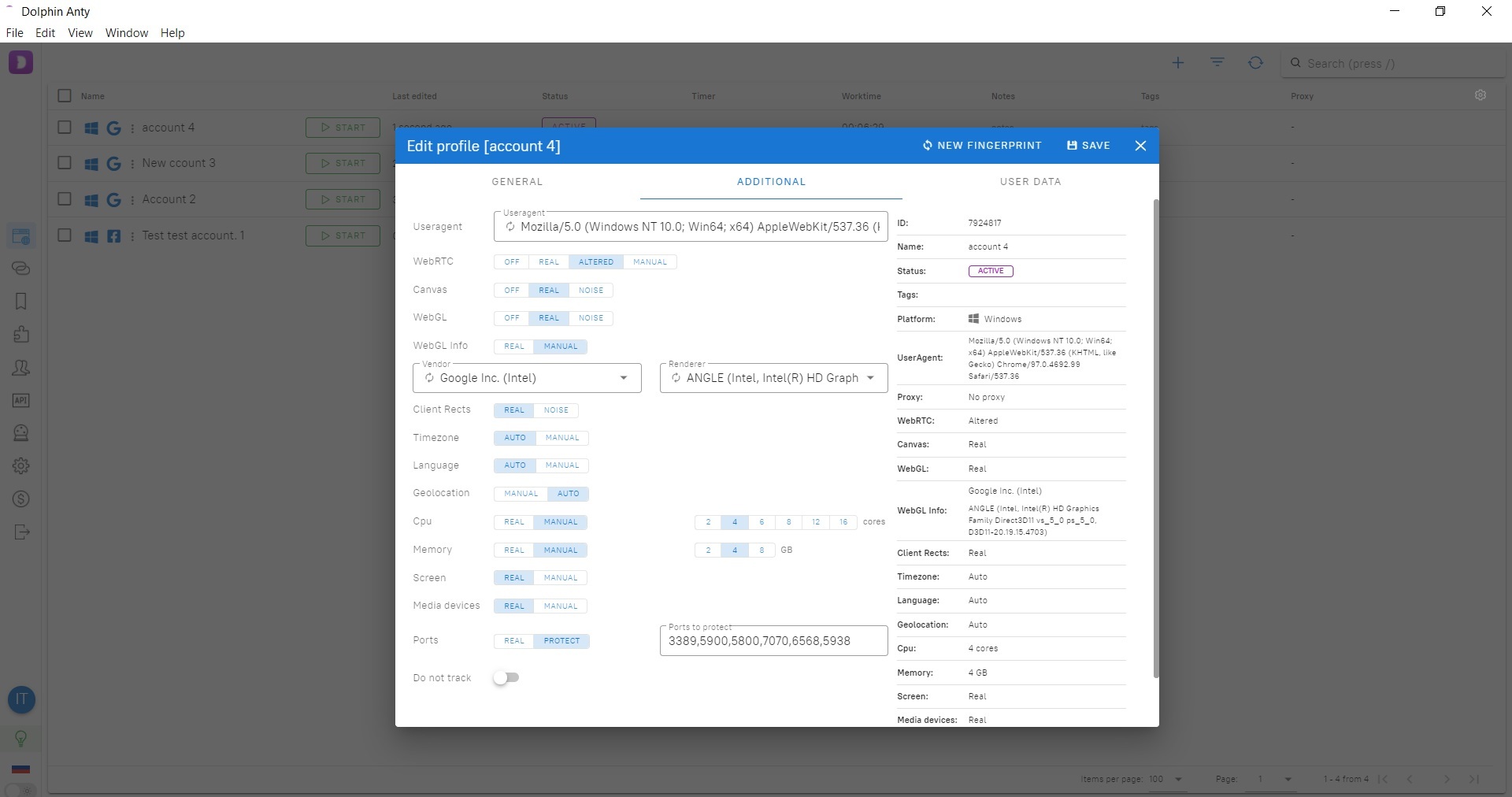Open the items per page dropdown
1512x797 pixels.
1178,779
